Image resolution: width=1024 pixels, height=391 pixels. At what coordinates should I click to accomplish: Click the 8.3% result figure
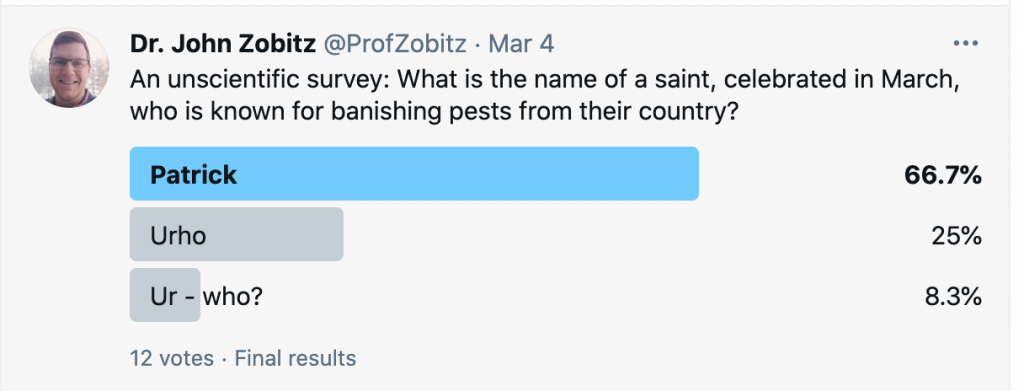pyautogui.click(x=953, y=297)
